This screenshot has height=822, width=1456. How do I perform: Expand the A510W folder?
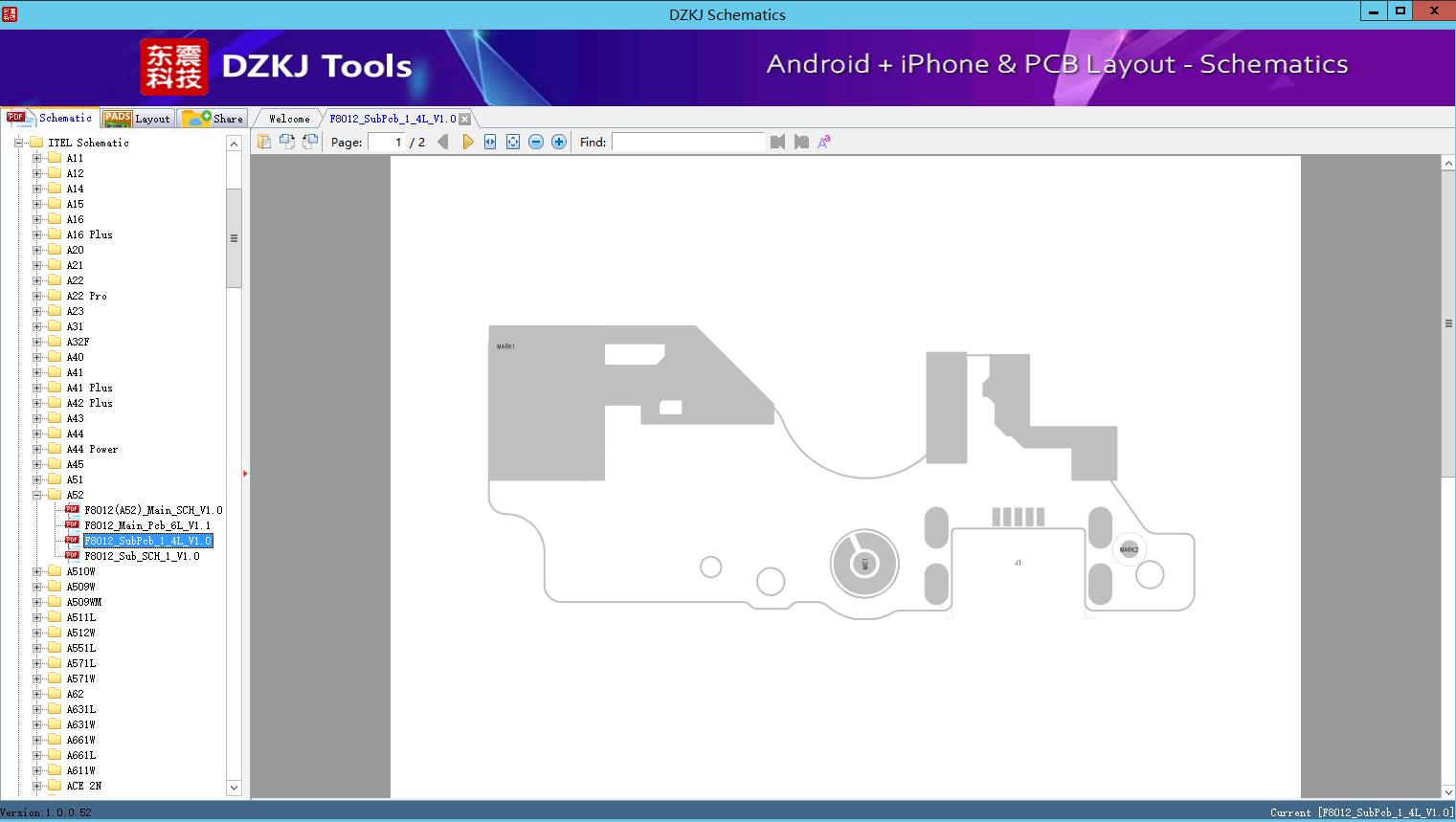point(36,571)
